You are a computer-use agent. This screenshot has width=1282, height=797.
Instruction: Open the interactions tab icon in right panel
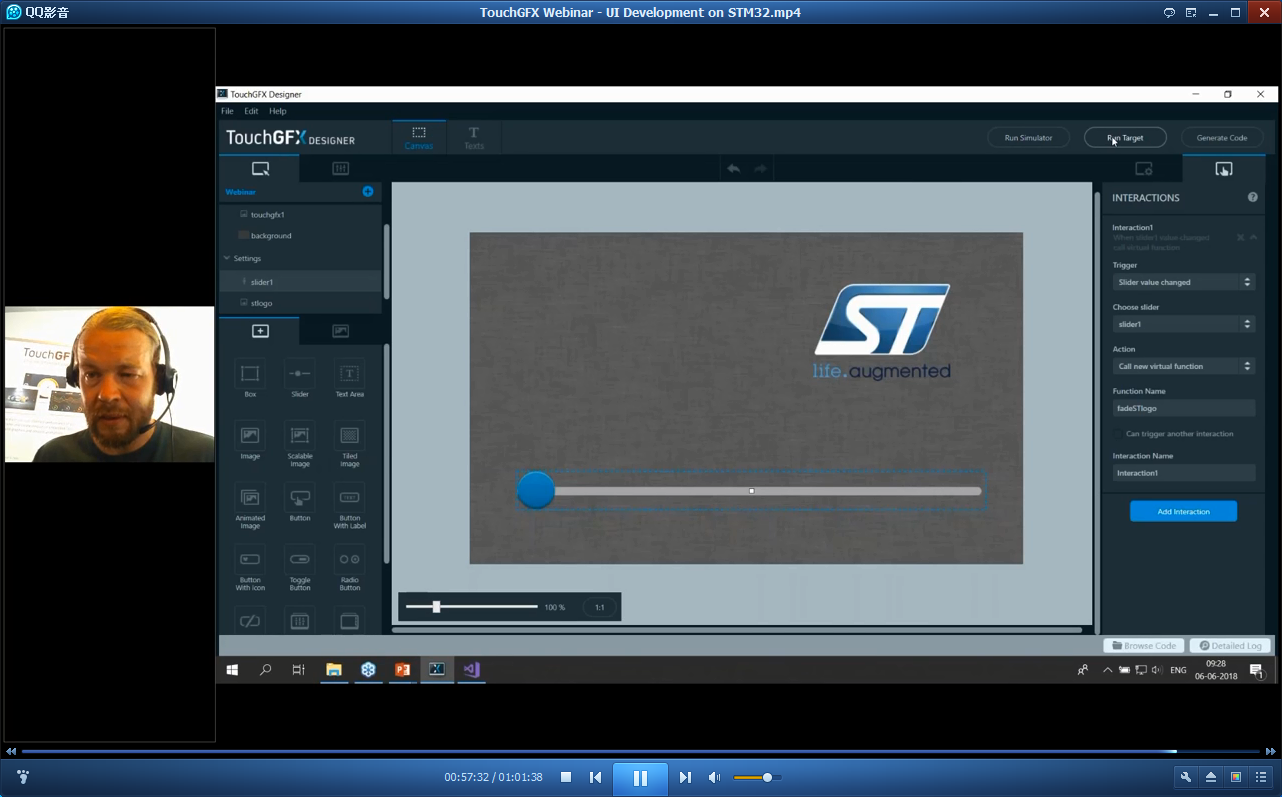click(x=1224, y=168)
